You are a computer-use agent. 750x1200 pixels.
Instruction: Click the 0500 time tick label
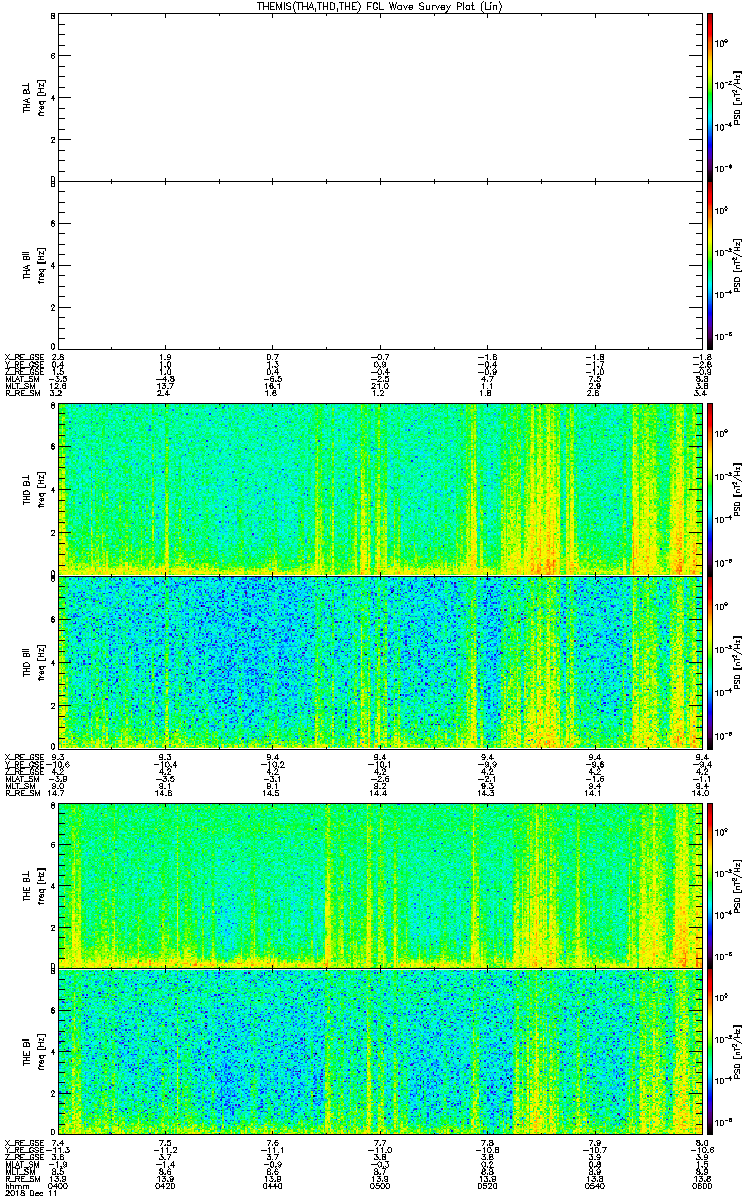380,1184
